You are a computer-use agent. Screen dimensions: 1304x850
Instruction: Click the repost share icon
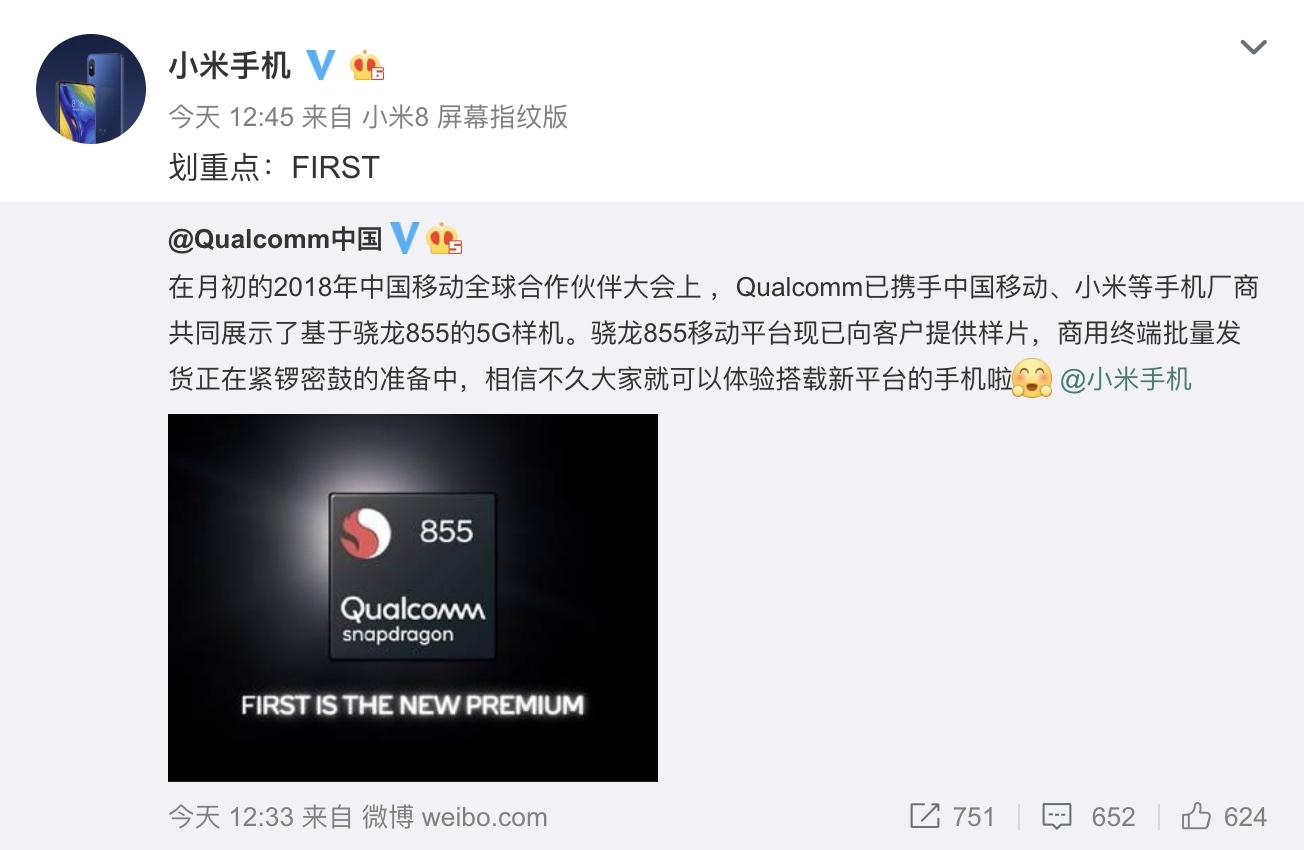click(x=925, y=817)
